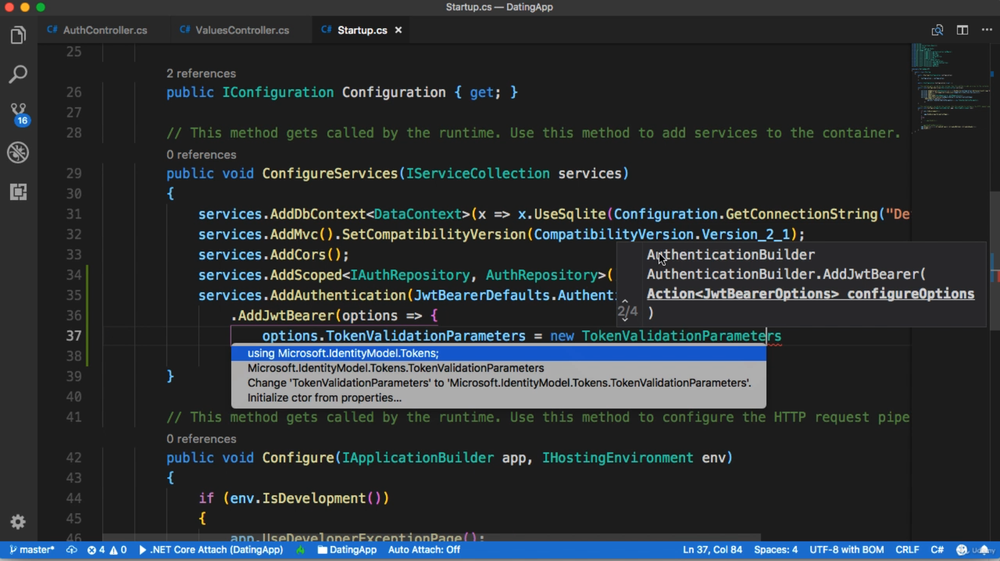Click line number 37 in gutter
Image resolution: width=1000 pixels, height=561 pixels.
(x=74, y=336)
